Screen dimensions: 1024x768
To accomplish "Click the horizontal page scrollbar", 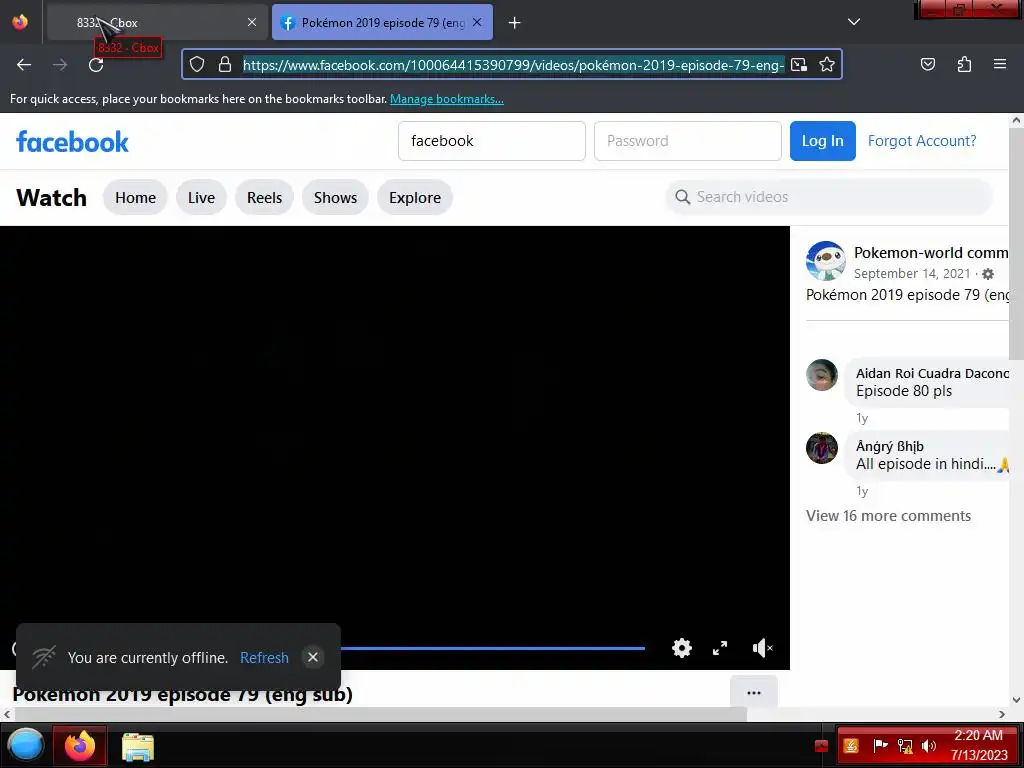I will [380, 714].
